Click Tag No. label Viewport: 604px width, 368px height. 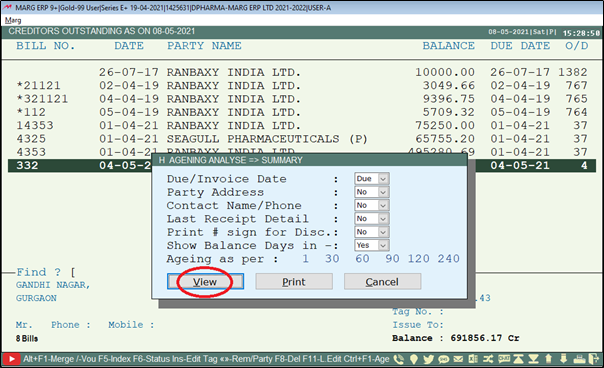pos(418,311)
